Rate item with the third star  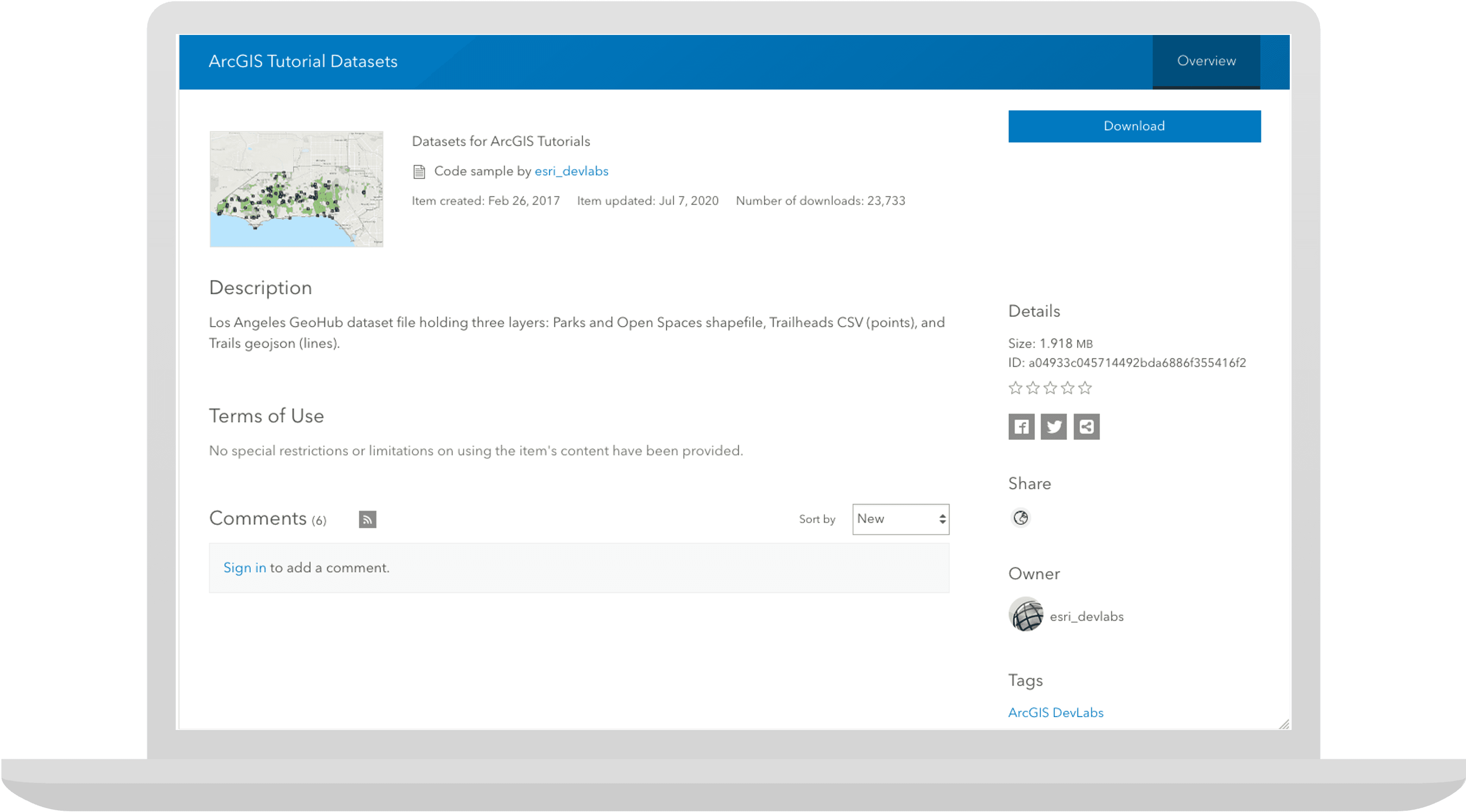[1050, 388]
